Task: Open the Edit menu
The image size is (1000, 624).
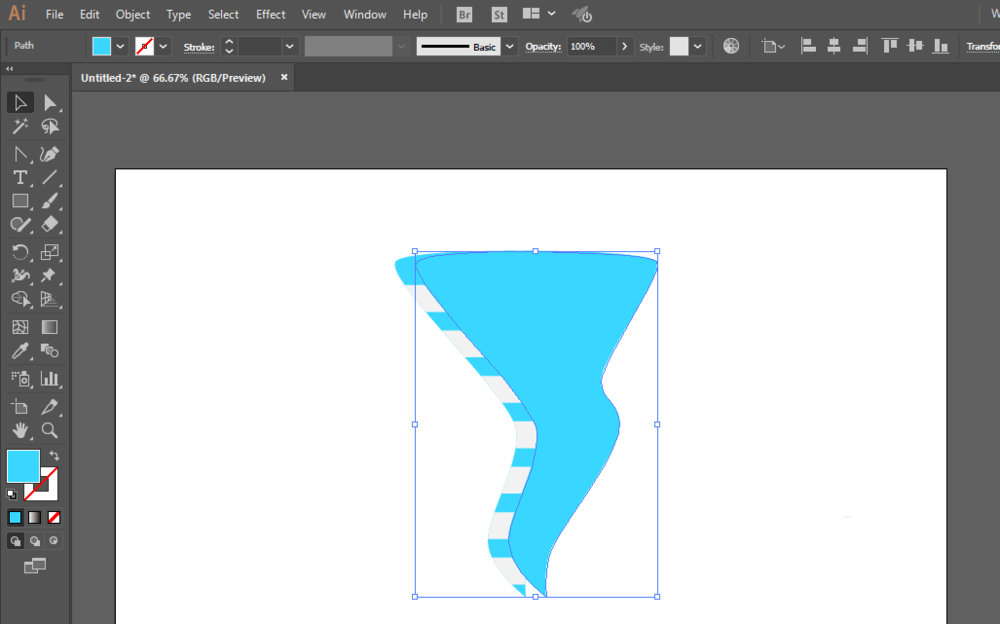Action: 89,14
